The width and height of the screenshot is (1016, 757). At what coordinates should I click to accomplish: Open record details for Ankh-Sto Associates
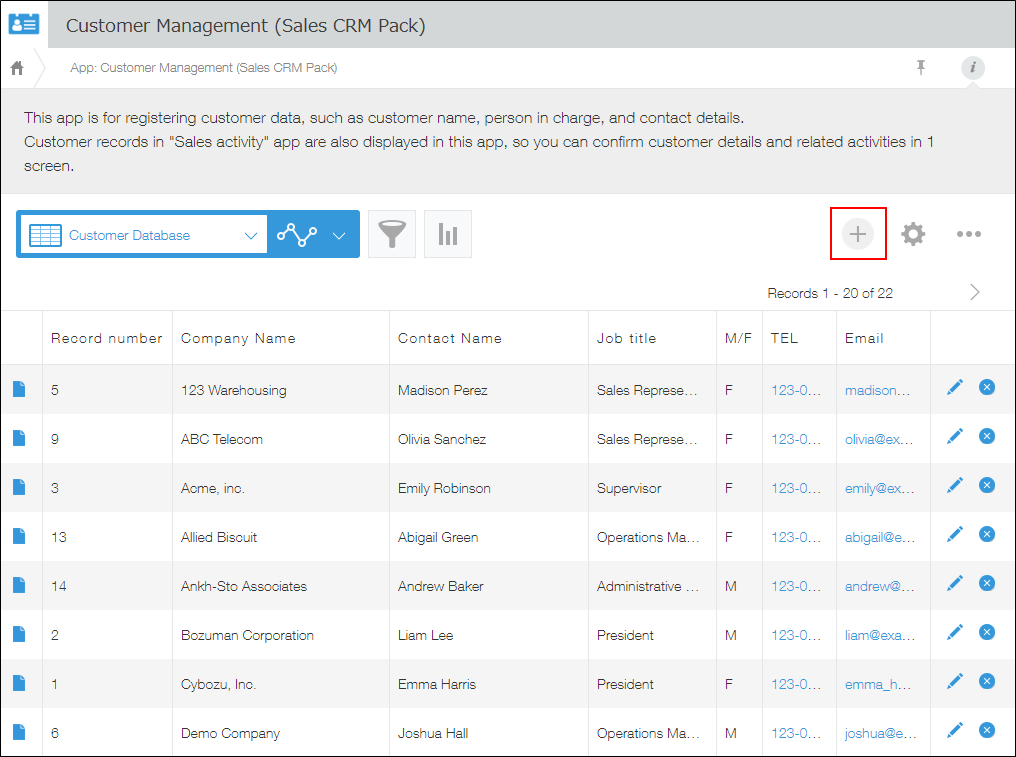[x=19, y=585]
